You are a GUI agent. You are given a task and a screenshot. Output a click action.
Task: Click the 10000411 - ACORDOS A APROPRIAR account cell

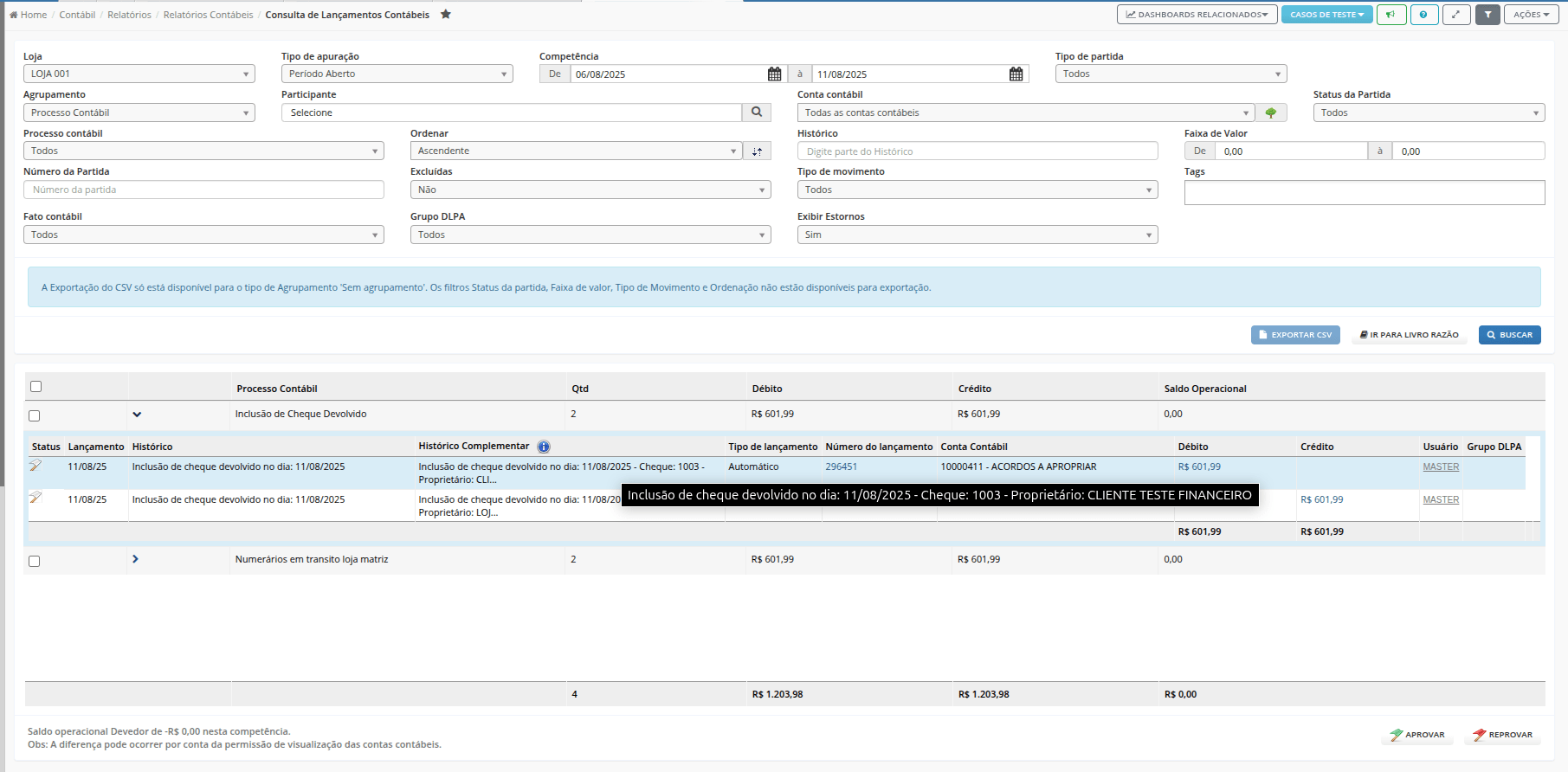point(1018,466)
